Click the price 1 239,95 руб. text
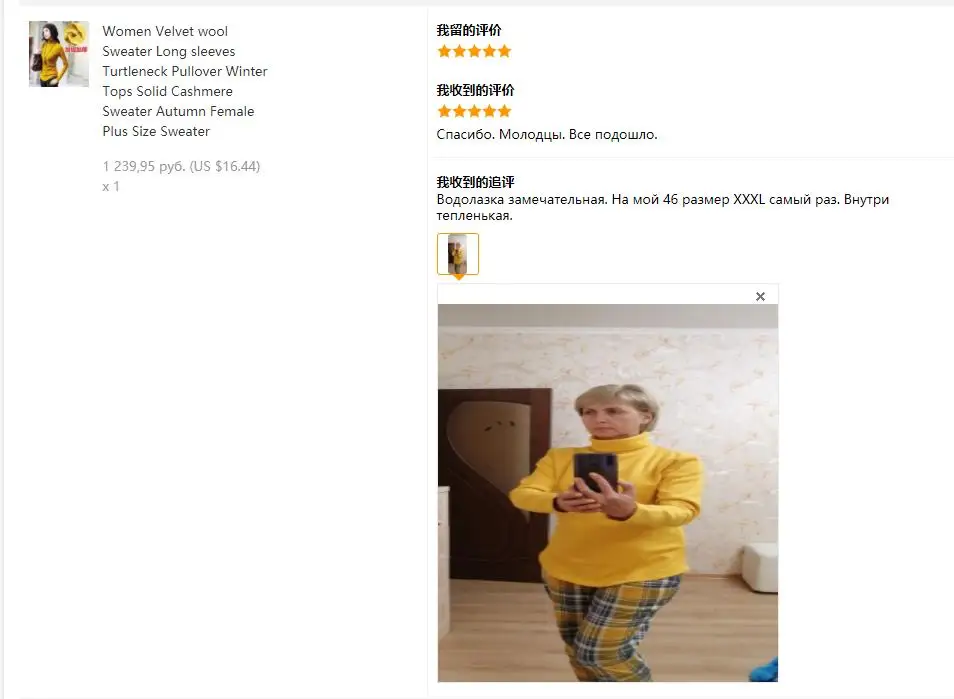The image size is (954, 699). (x=144, y=166)
